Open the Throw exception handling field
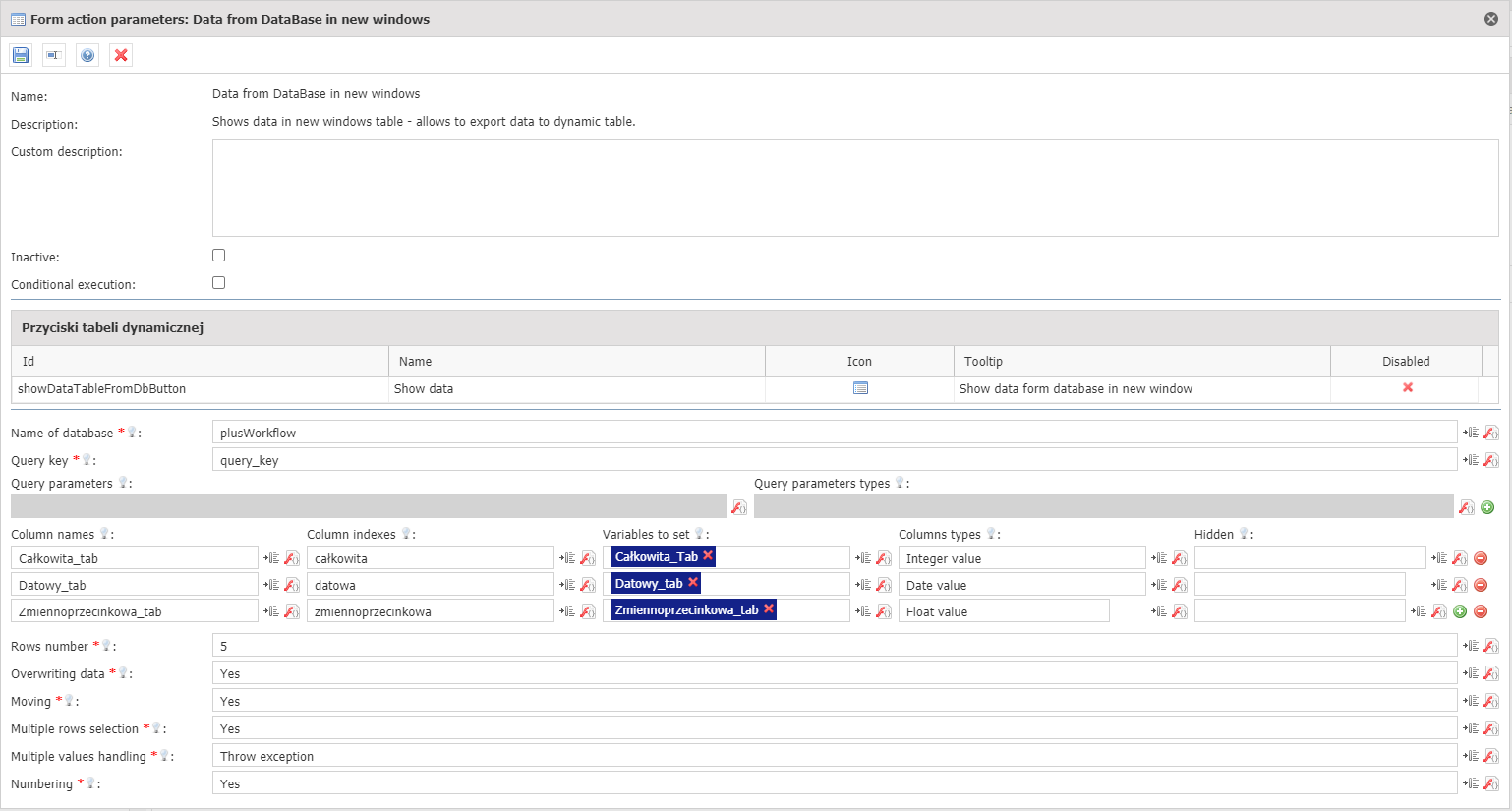Screen dimensions: 1512x811 click(835, 756)
